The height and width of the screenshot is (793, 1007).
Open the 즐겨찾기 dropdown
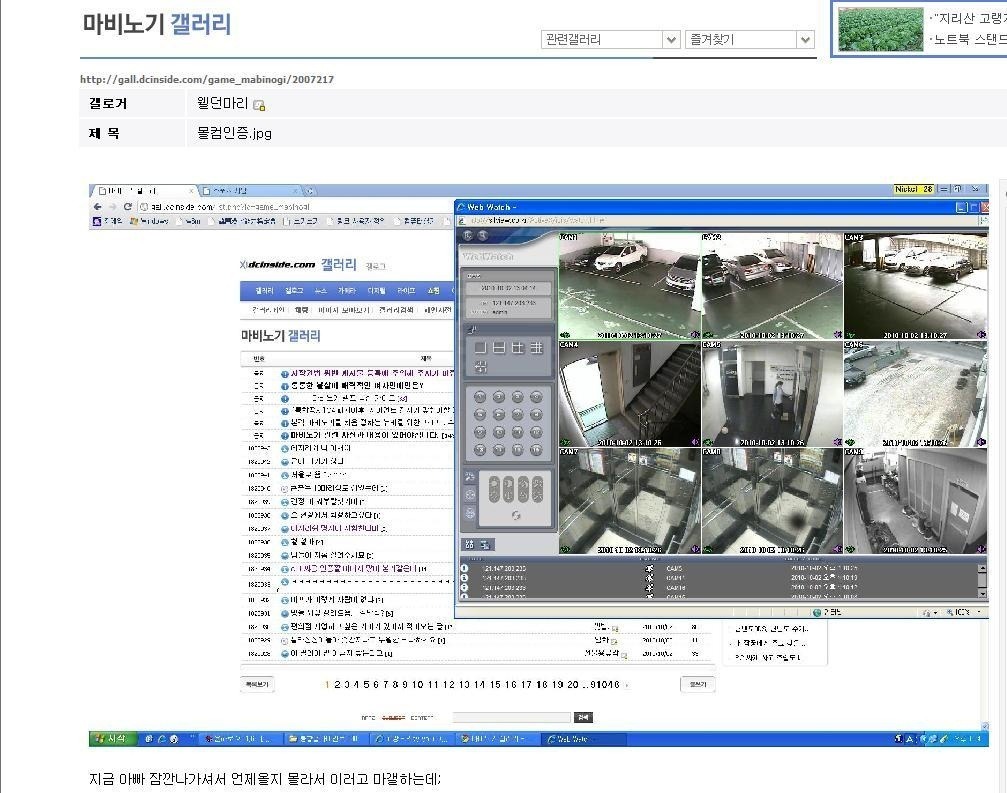pos(749,39)
